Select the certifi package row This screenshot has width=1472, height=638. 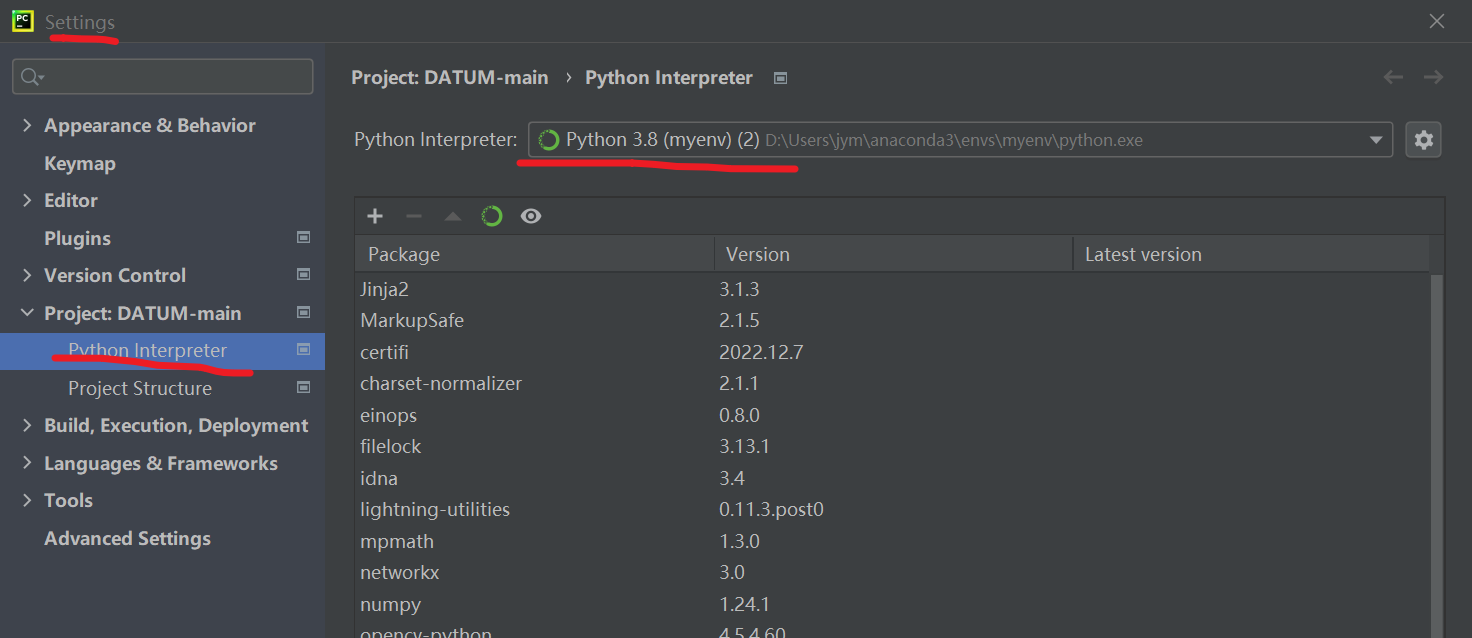pos(892,352)
